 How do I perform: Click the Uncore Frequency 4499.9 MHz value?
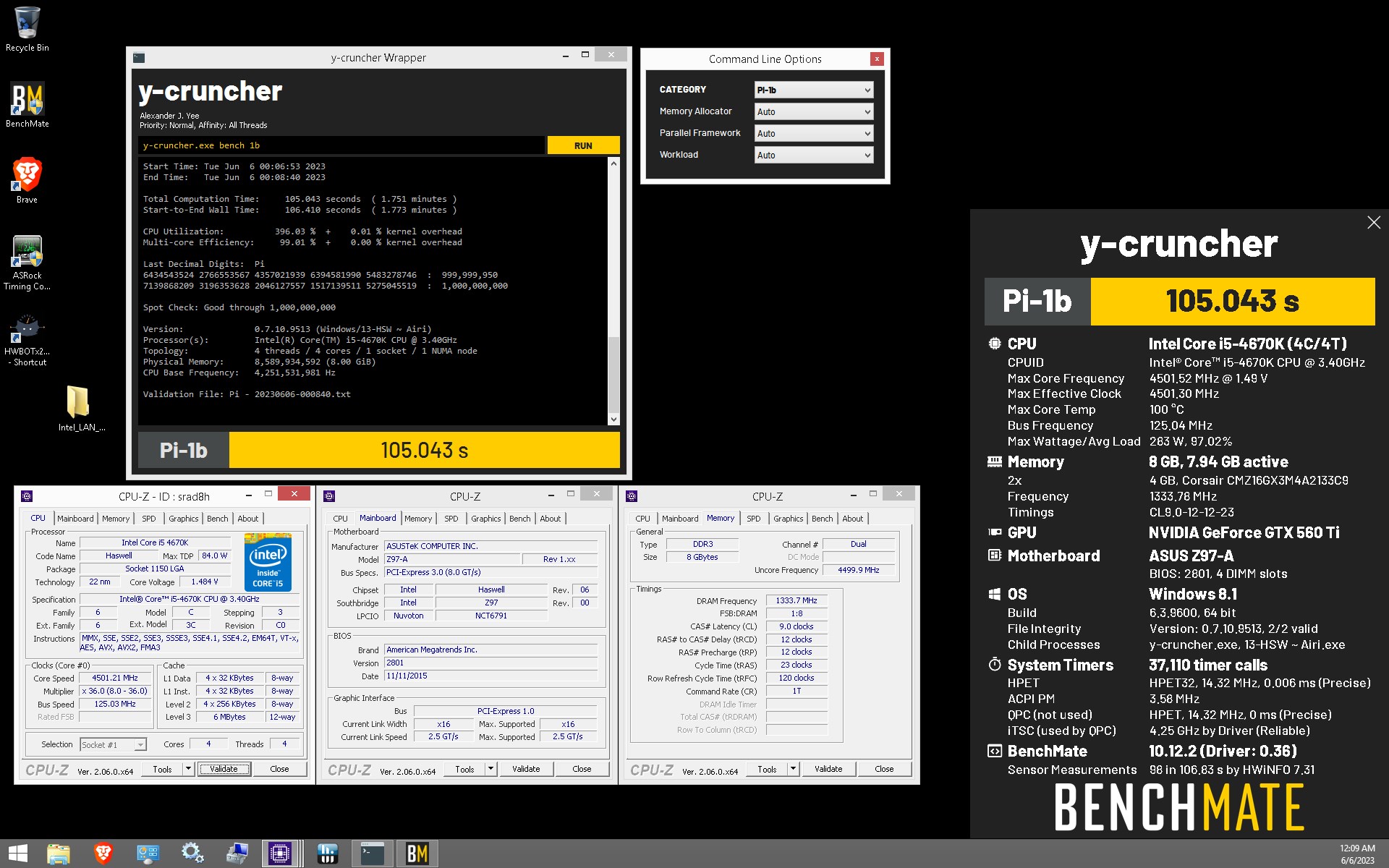click(859, 570)
